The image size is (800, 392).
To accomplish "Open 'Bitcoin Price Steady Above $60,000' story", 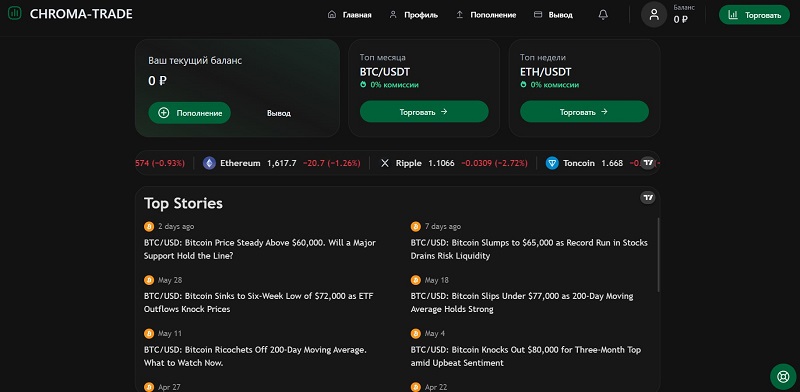I will click(x=260, y=249).
